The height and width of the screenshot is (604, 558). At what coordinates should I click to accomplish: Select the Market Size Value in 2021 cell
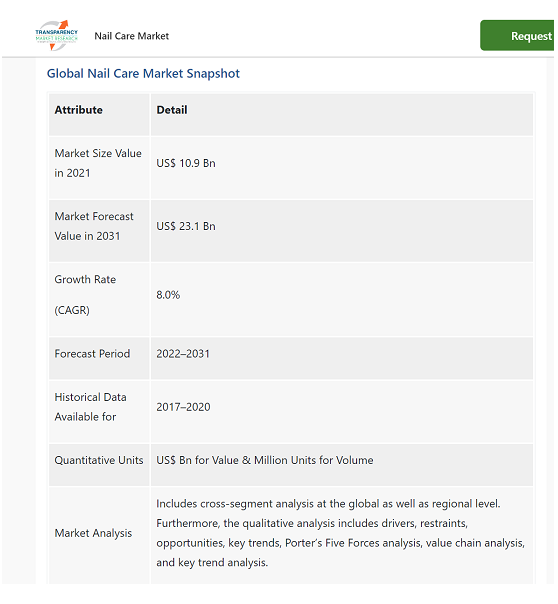[x=99, y=168]
